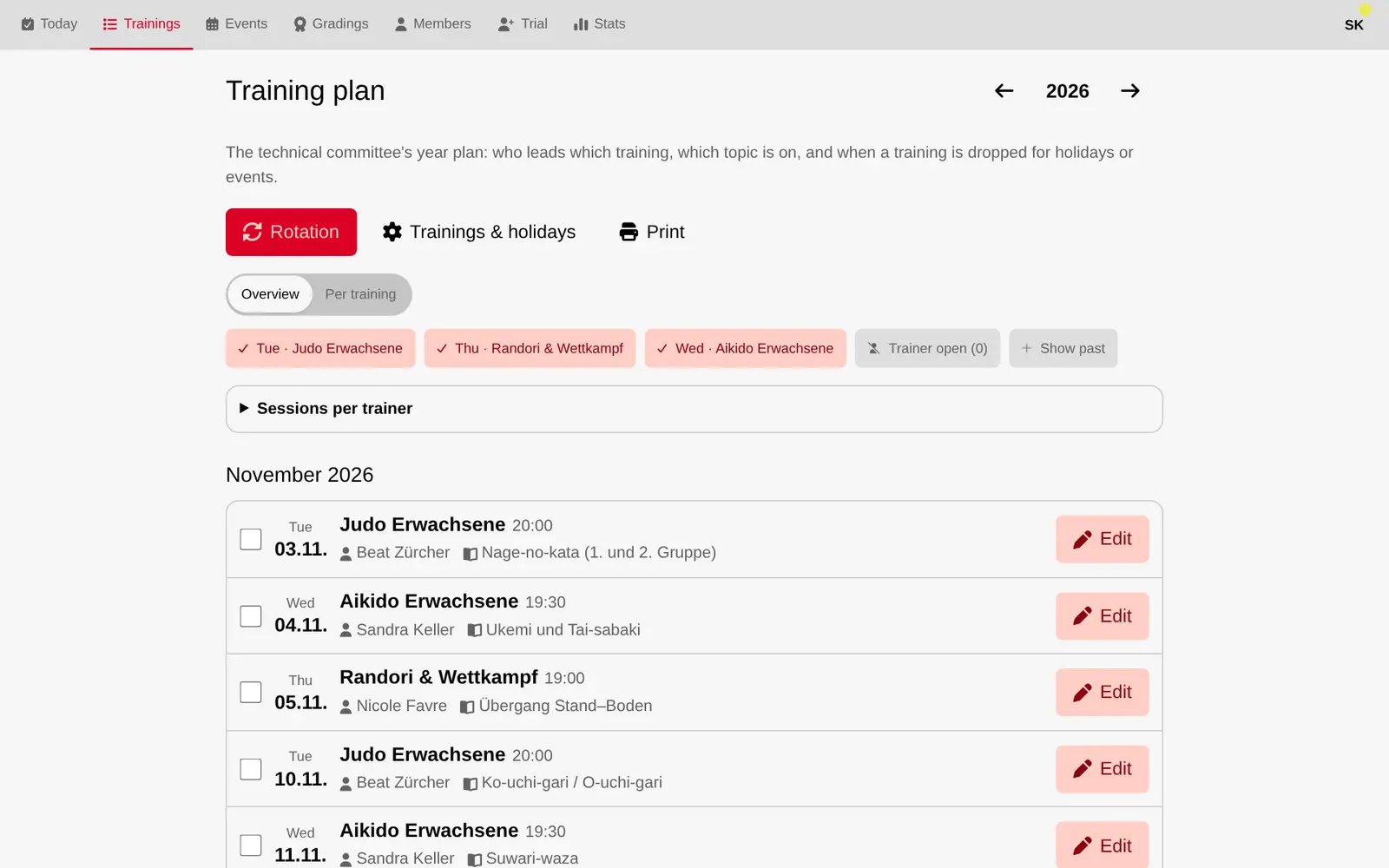Edit the 03.11. Judo Erwachsene session

pos(1103,539)
